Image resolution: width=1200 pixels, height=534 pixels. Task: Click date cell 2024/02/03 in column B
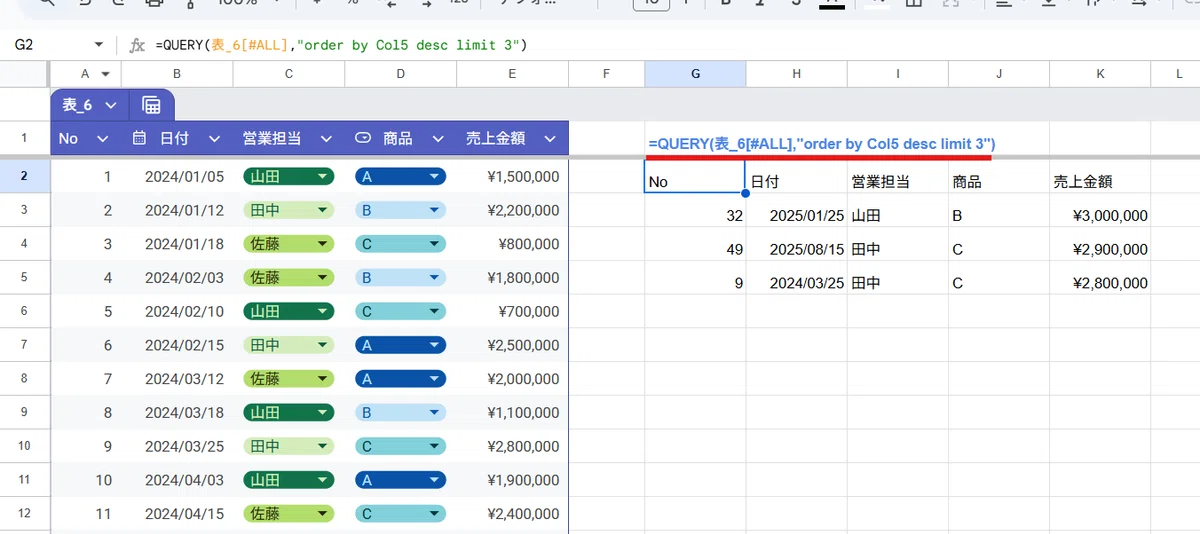click(177, 278)
